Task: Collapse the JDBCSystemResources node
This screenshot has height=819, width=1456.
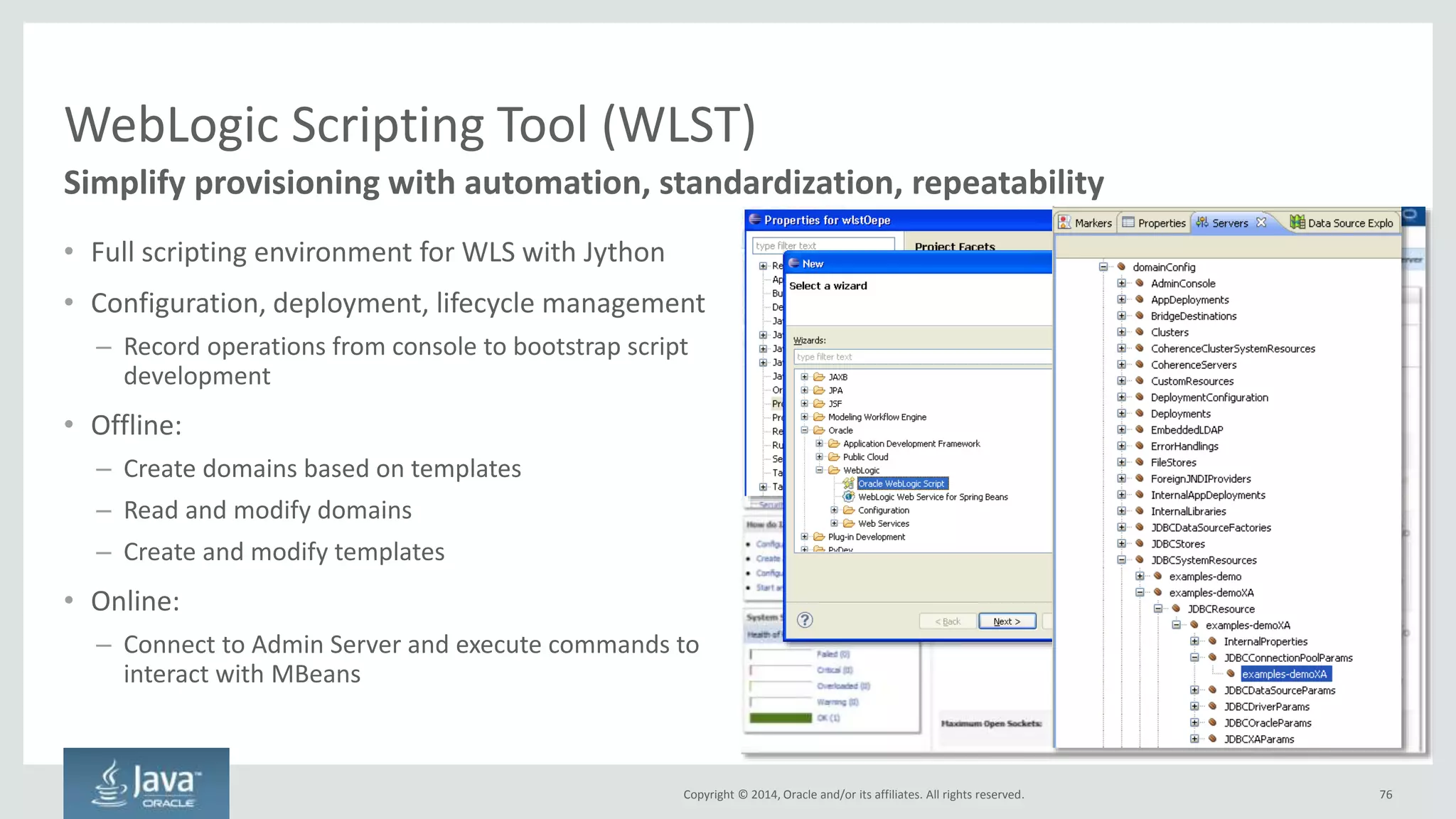Action: coord(1122,560)
